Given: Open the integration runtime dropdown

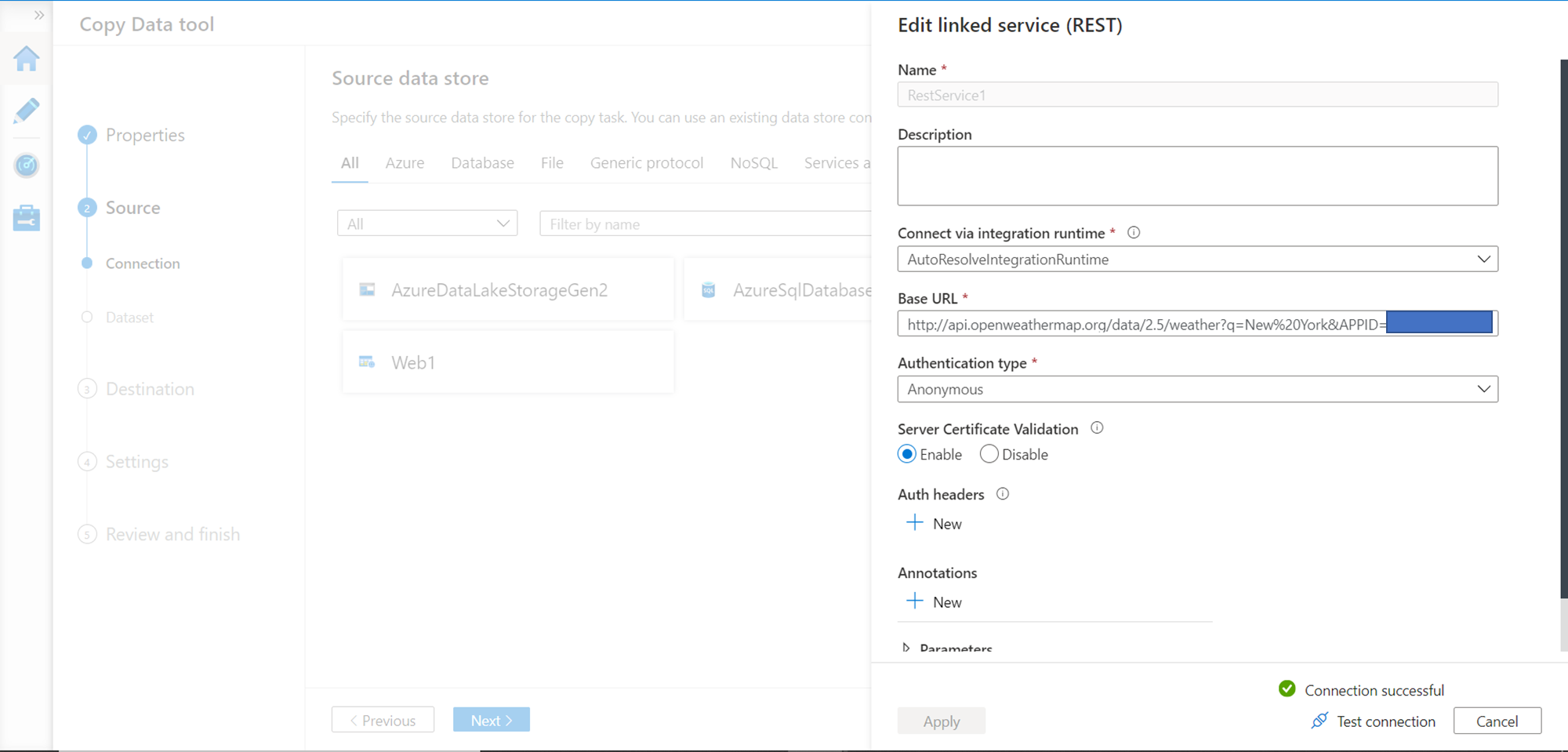Looking at the screenshot, I should pyautogui.click(x=1197, y=260).
